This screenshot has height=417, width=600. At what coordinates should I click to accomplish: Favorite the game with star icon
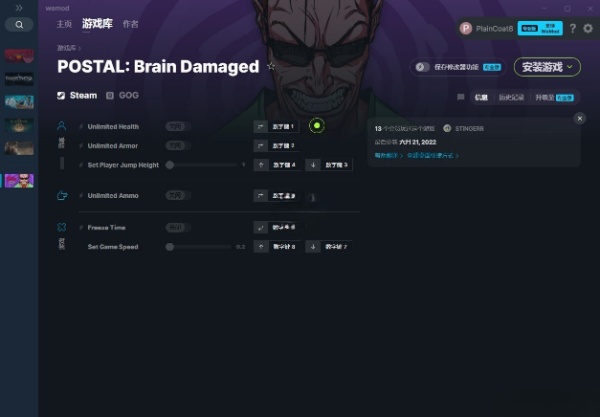(x=271, y=66)
